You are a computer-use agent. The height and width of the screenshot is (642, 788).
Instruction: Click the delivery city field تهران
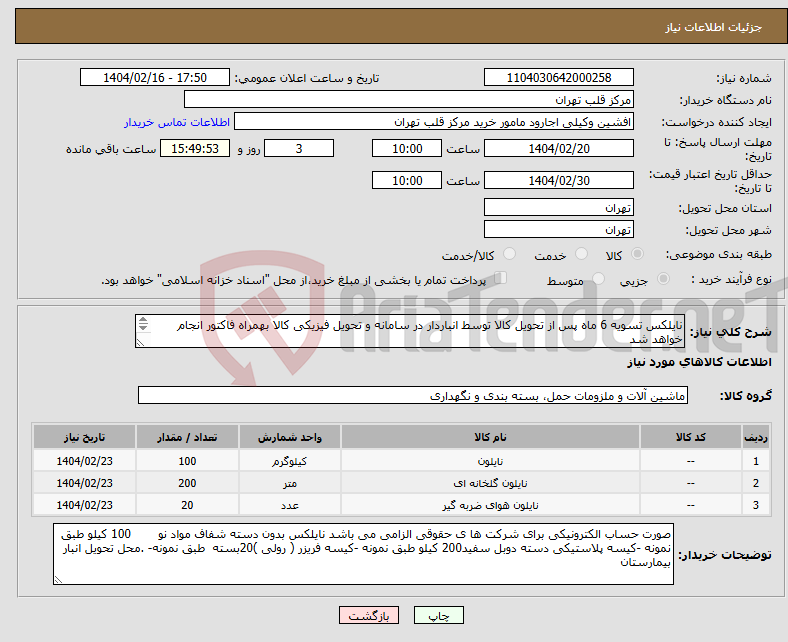[559, 229]
